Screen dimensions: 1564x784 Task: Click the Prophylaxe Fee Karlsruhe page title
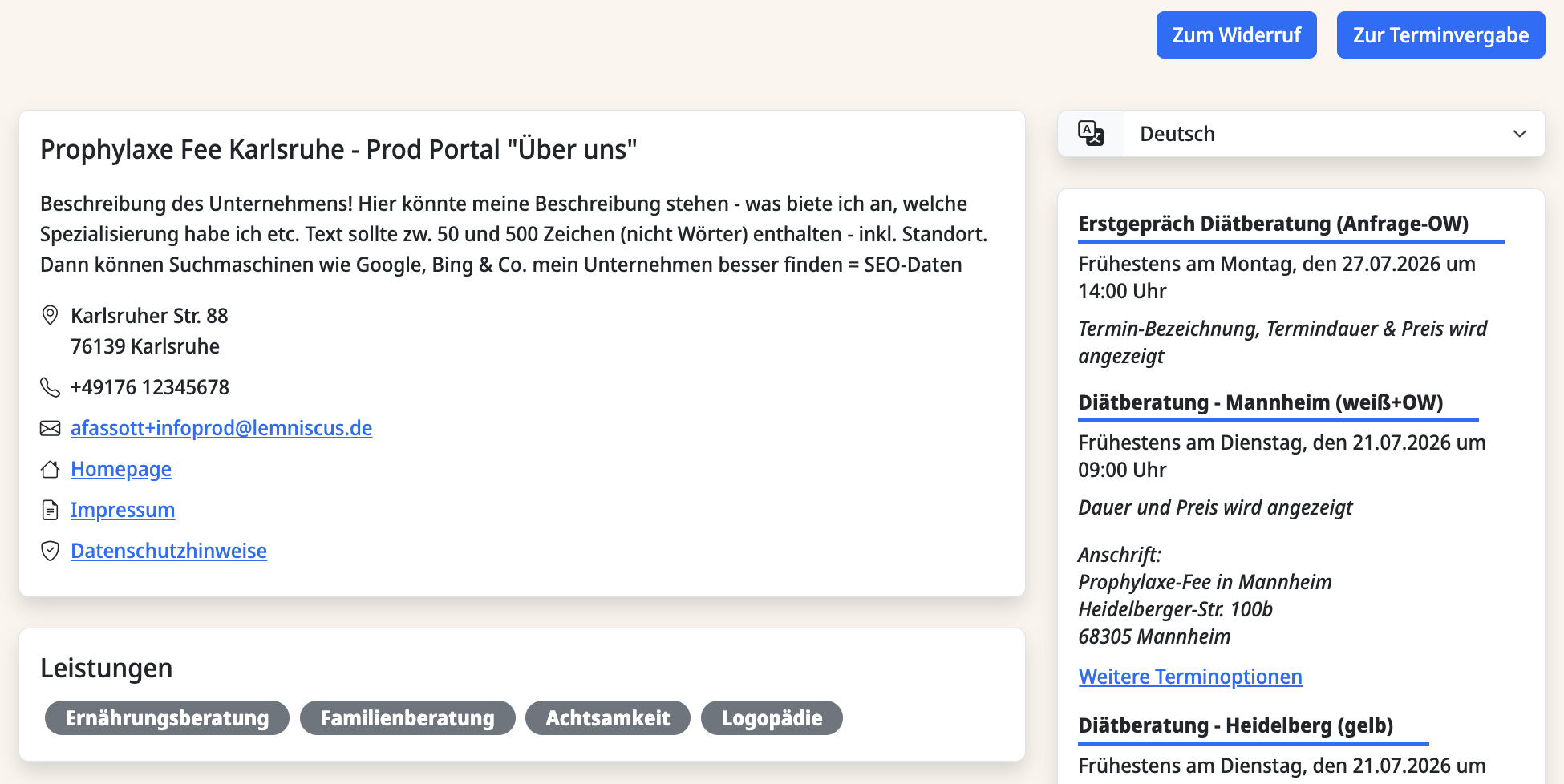(x=338, y=149)
